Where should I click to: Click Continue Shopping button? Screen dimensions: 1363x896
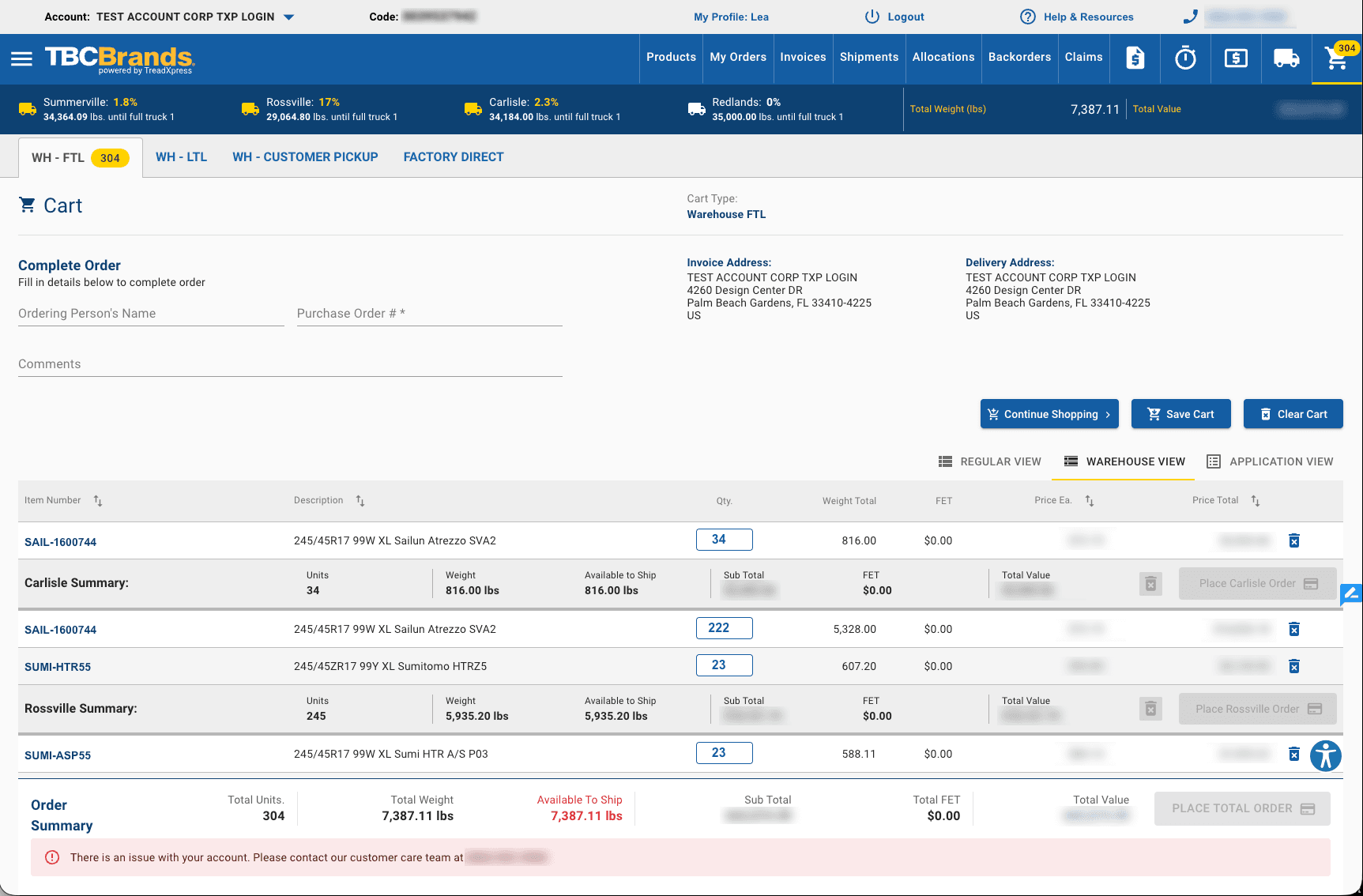[x=1049, y=414]
